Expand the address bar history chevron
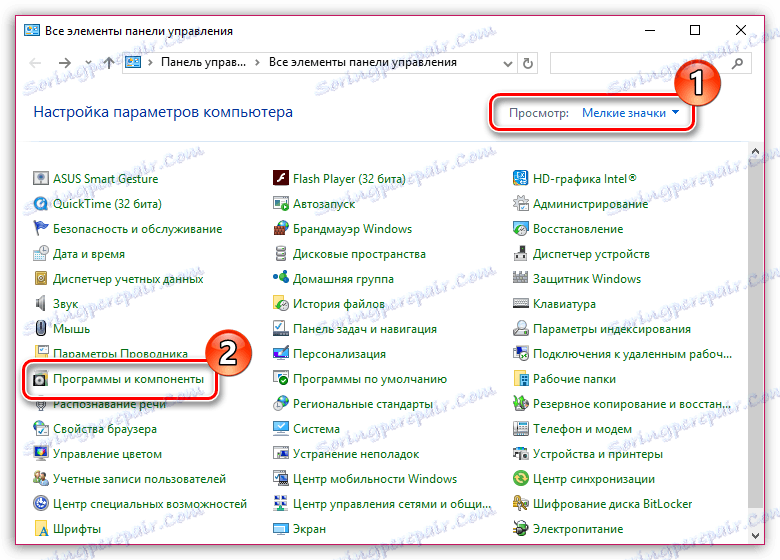This screenshot has height=560, width=780. (x=507, y=64)
